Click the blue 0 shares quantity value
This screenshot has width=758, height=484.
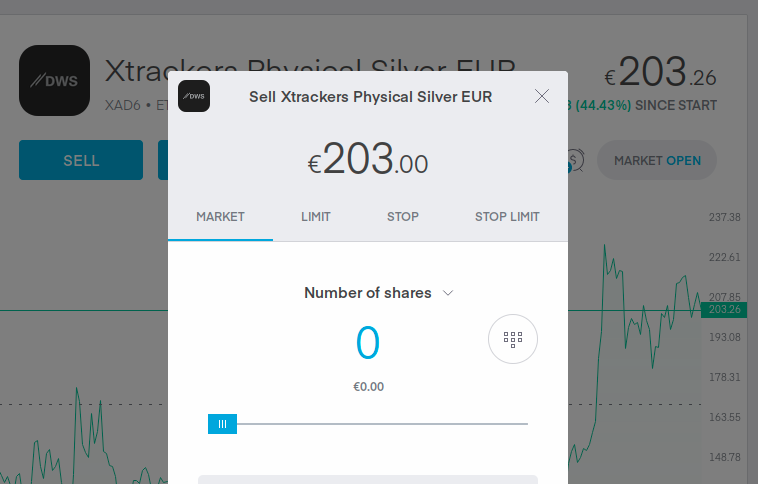click(368, 342)
